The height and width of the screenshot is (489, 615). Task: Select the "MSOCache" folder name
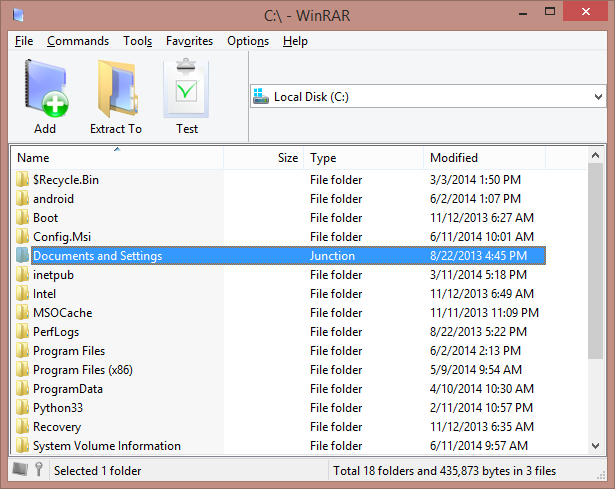63,313
